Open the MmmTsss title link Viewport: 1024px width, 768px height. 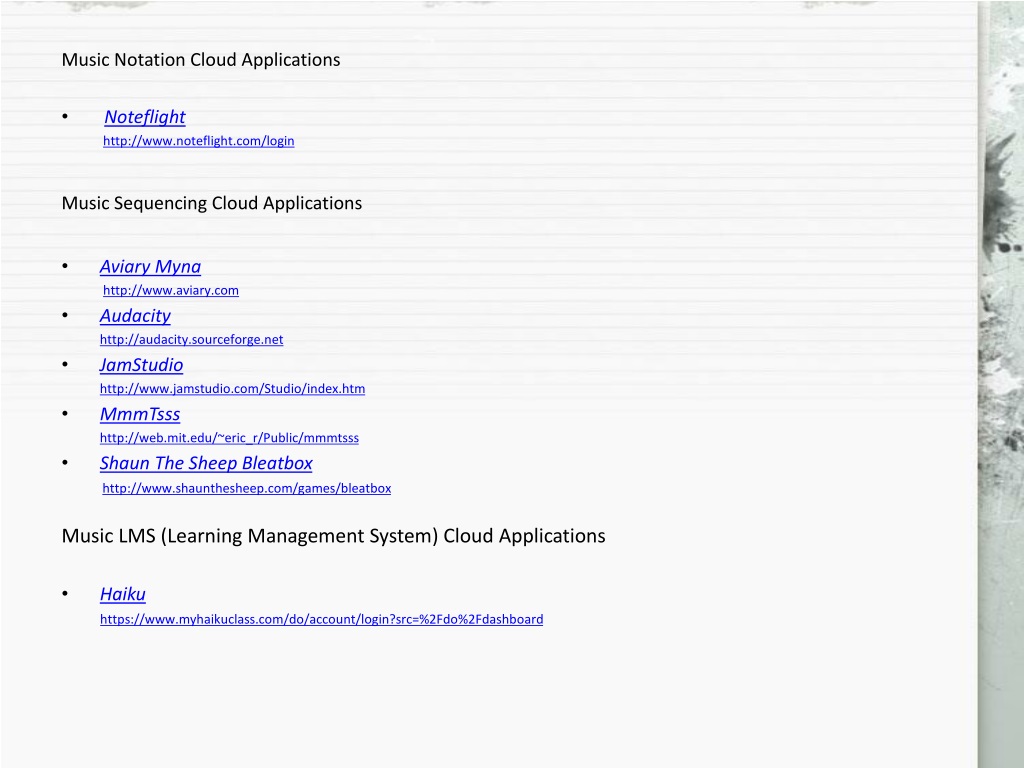[x=140, y=414]
